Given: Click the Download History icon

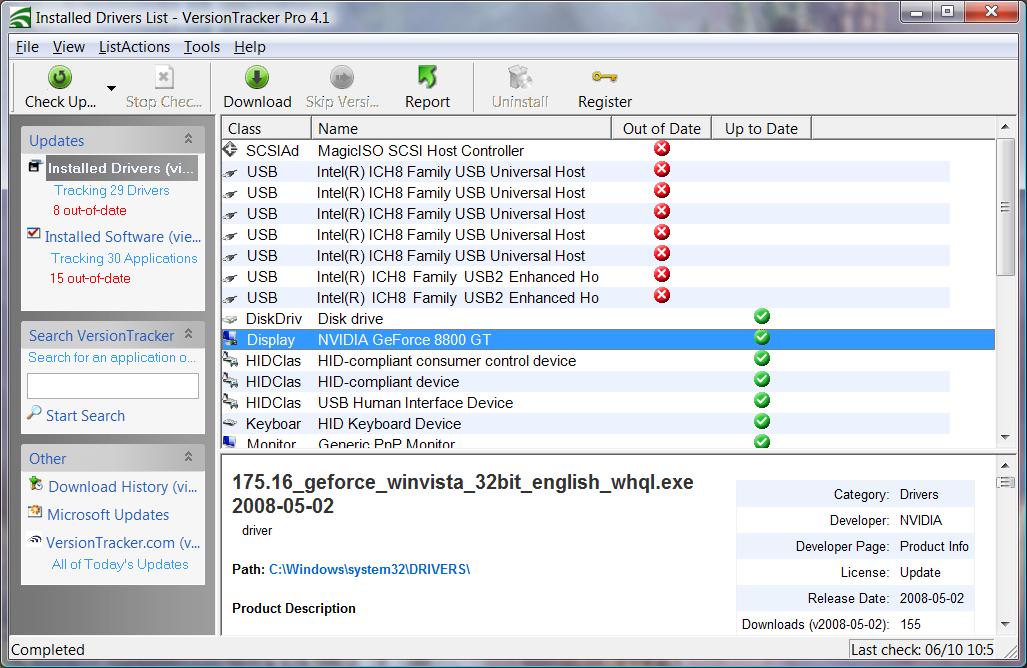Looking at the screenshot, I should (35, 485).
